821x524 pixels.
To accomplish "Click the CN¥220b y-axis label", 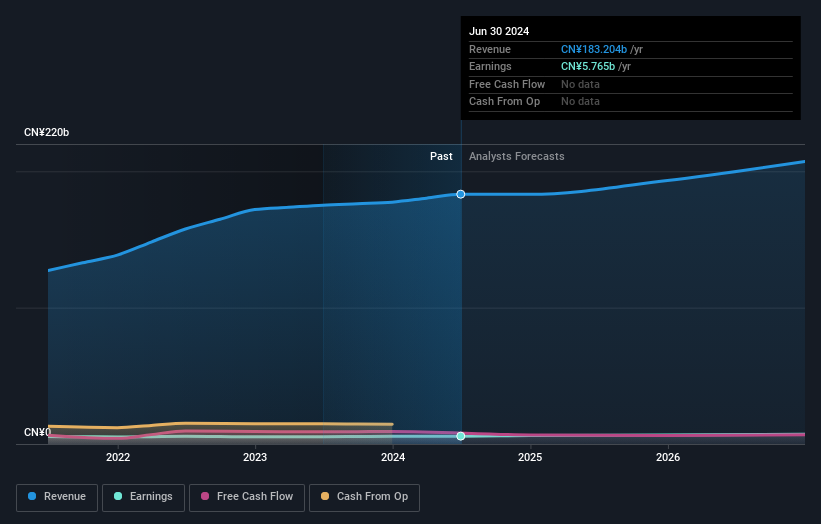I will click(47, 132).
